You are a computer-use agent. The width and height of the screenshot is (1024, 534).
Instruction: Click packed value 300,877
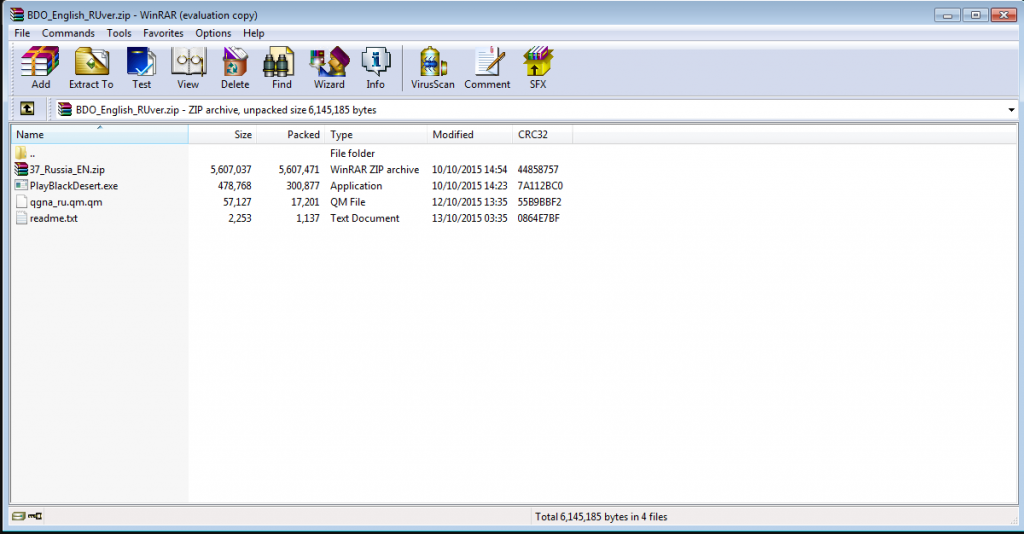(302, 186)
